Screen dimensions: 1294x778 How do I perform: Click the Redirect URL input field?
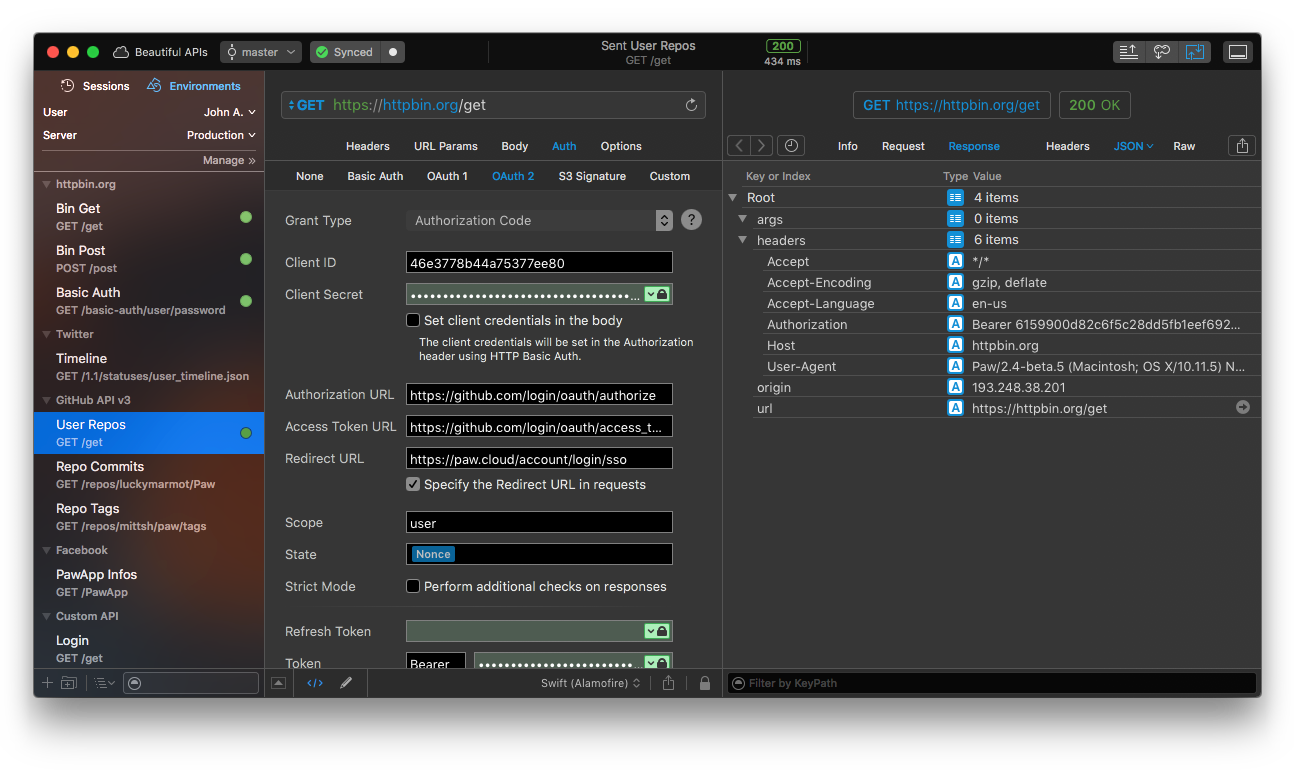539,458
